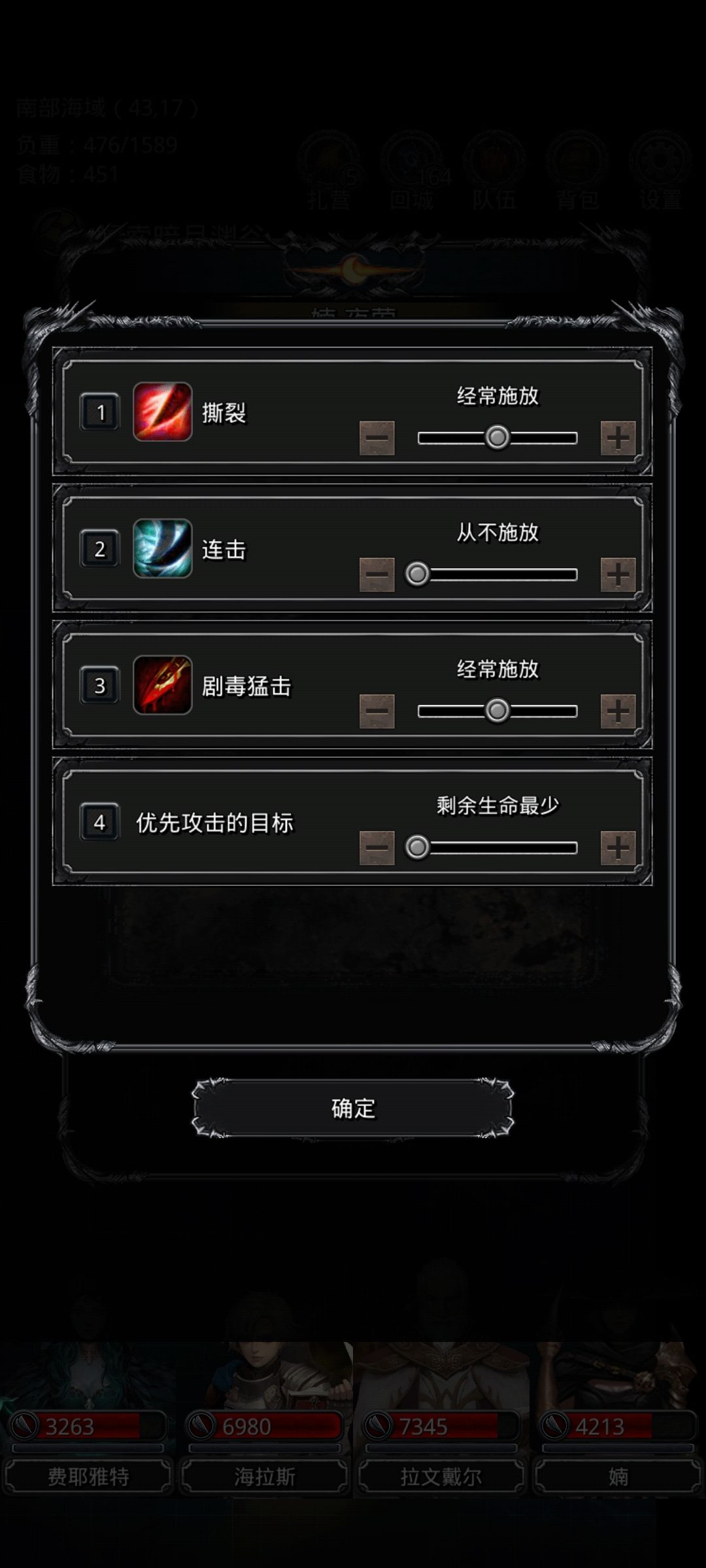
Task: Select the 连击 skill icon
Action: [x=162, y=548]
